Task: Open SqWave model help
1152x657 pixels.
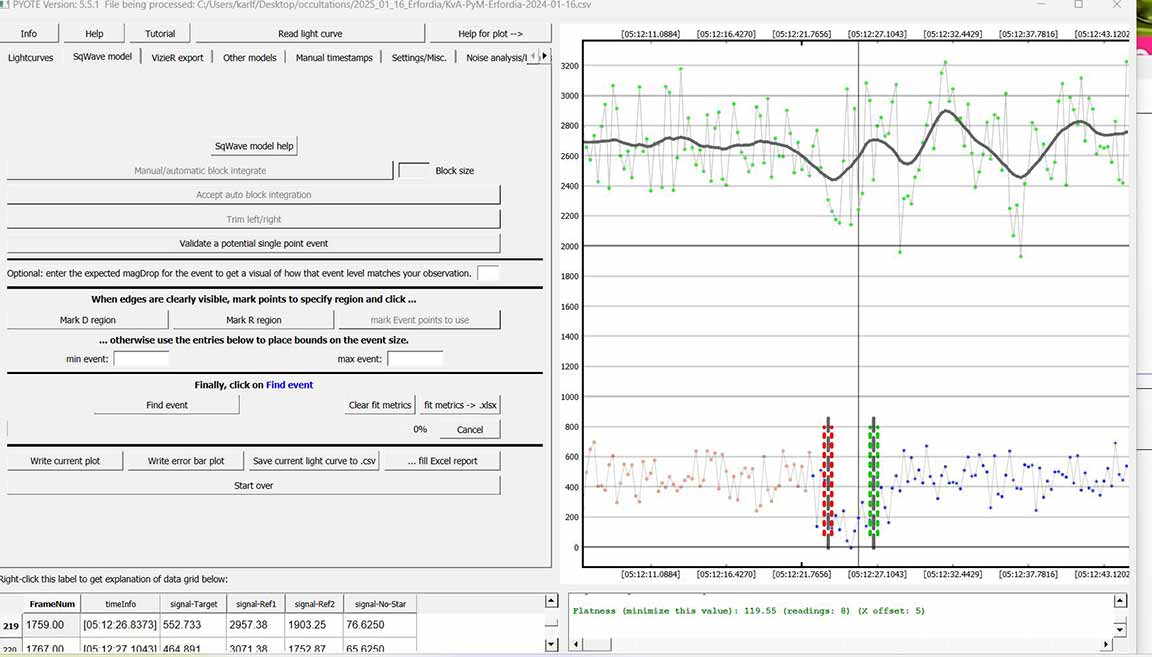Action: 253,146
